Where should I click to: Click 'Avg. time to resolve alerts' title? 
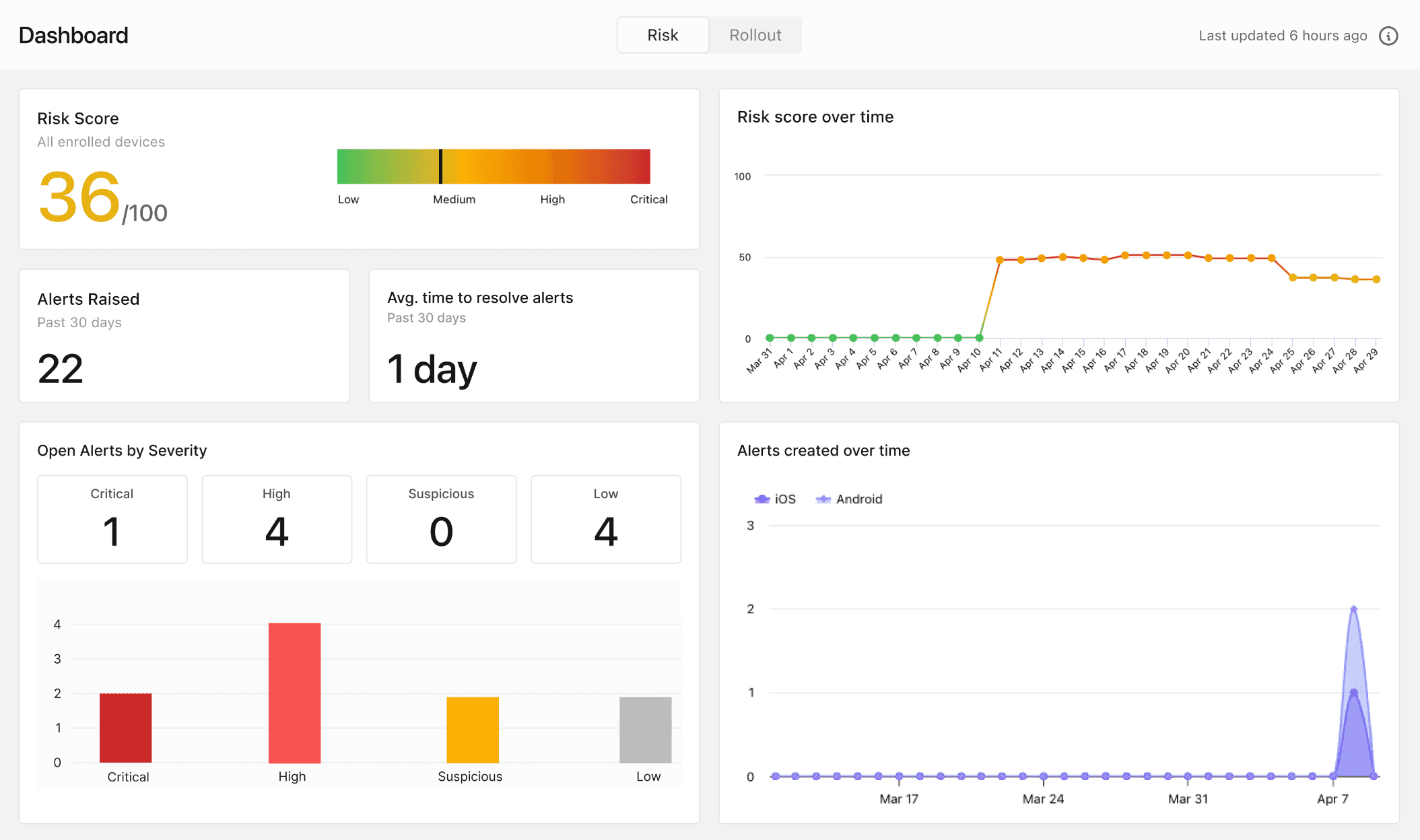480,297
